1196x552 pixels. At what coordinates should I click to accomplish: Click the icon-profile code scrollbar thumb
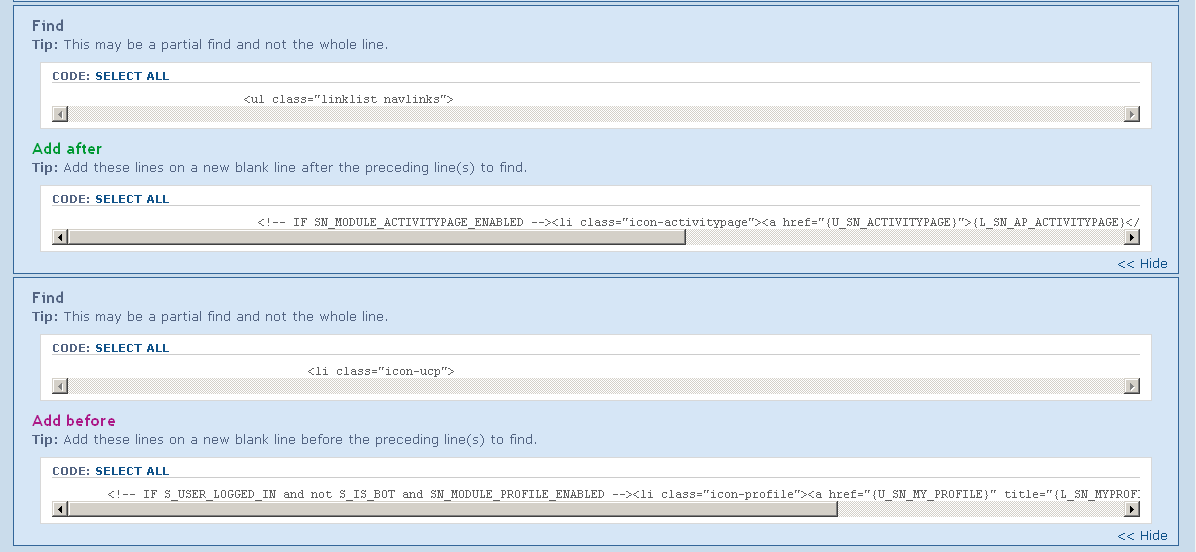(450, 509)
